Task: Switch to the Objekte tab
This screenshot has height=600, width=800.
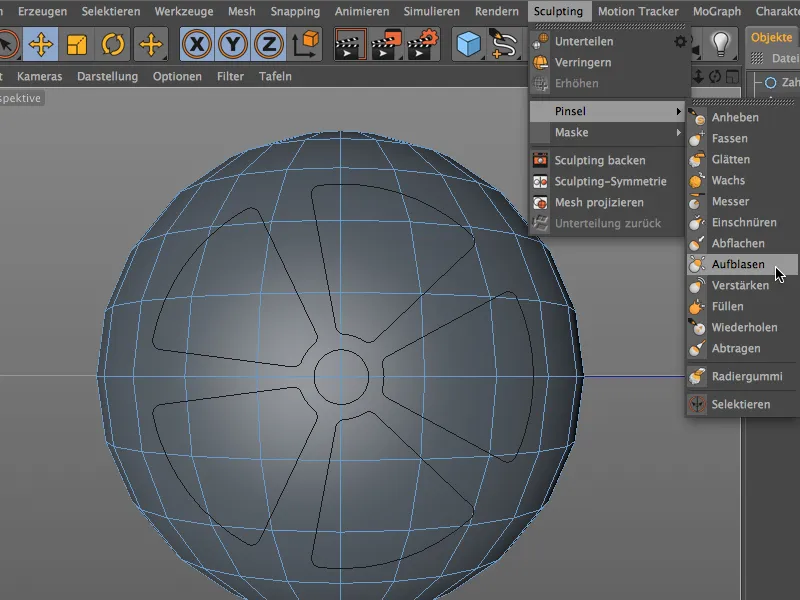Action: (x=771, y=38)
